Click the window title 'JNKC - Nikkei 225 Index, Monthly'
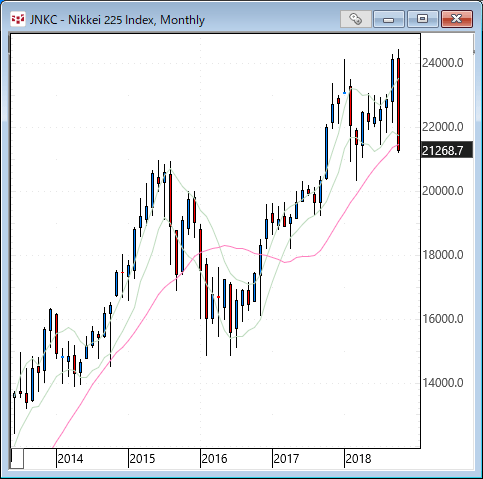The image size is (483, 479). pyautogui.click(x=117, y=20)
